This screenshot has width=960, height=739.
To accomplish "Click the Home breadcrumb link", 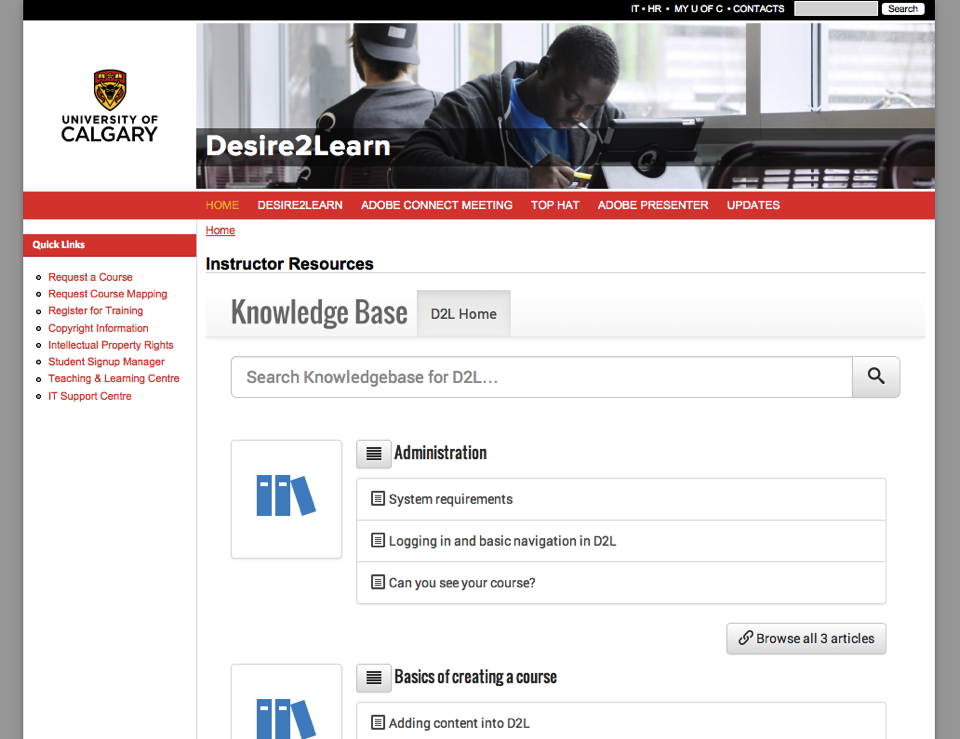I will click(x=220, y=230).
